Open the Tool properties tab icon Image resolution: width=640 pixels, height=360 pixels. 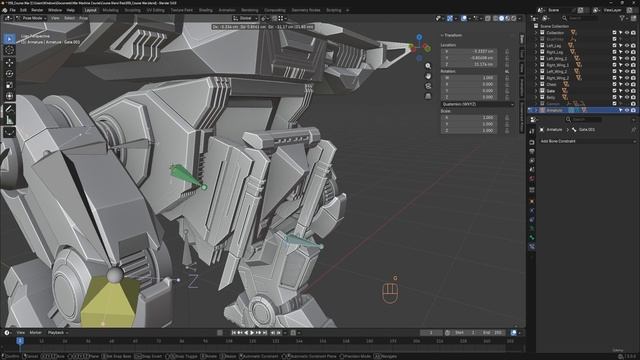click(x=531, y=131)
